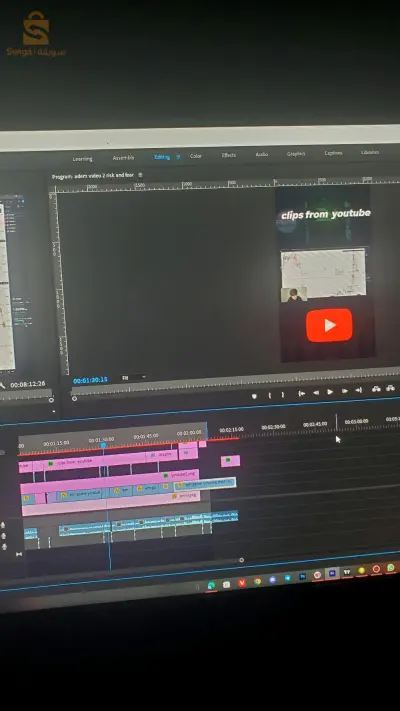Open WhatsApp from the taskbar
The width and height of the screenshot is (400, 711).
click(x=390, y=567)
